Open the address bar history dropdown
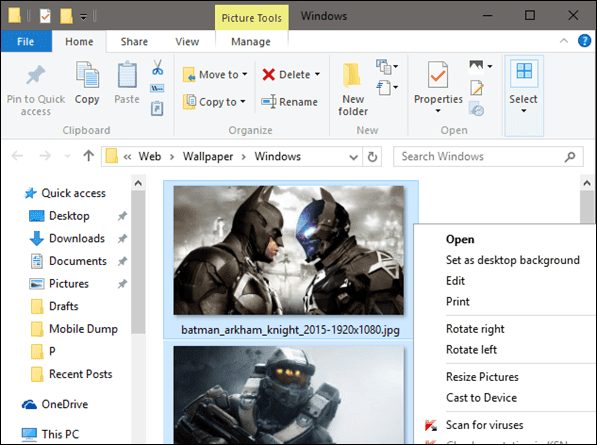This screenshot has width=597, height=445. click(x=353, y=157)
